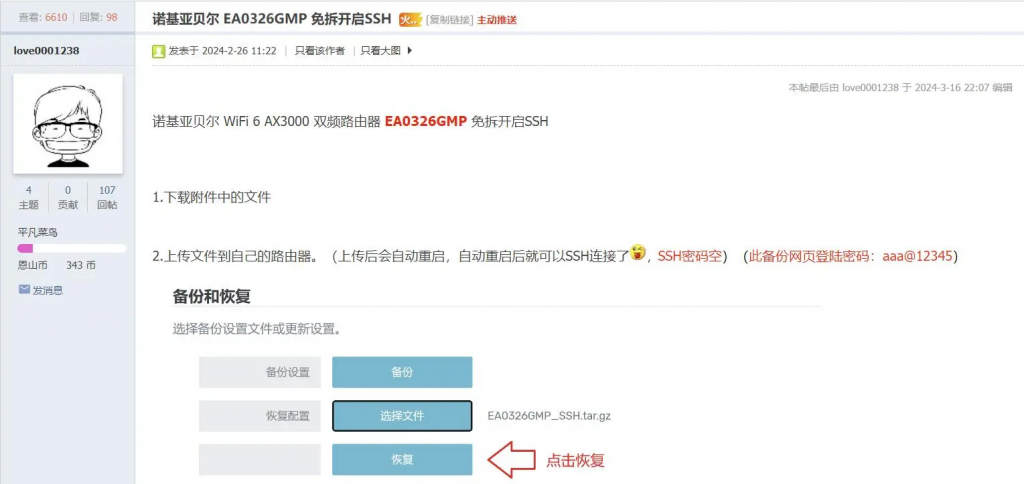The image size is (1024, 484).
Task: Click the 回帖 count of 107
Action: click(x=107, y=197)
